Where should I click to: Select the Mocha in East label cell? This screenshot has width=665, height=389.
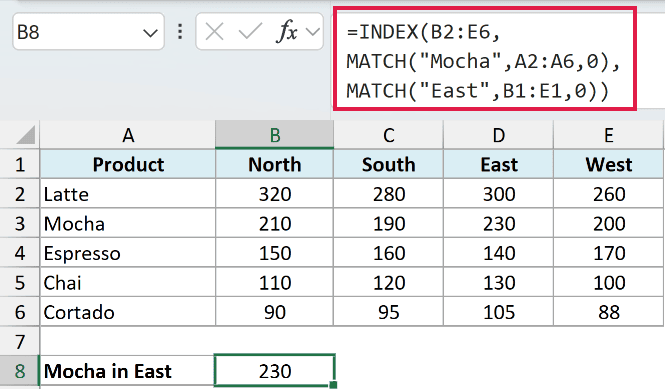pos(128,371)
